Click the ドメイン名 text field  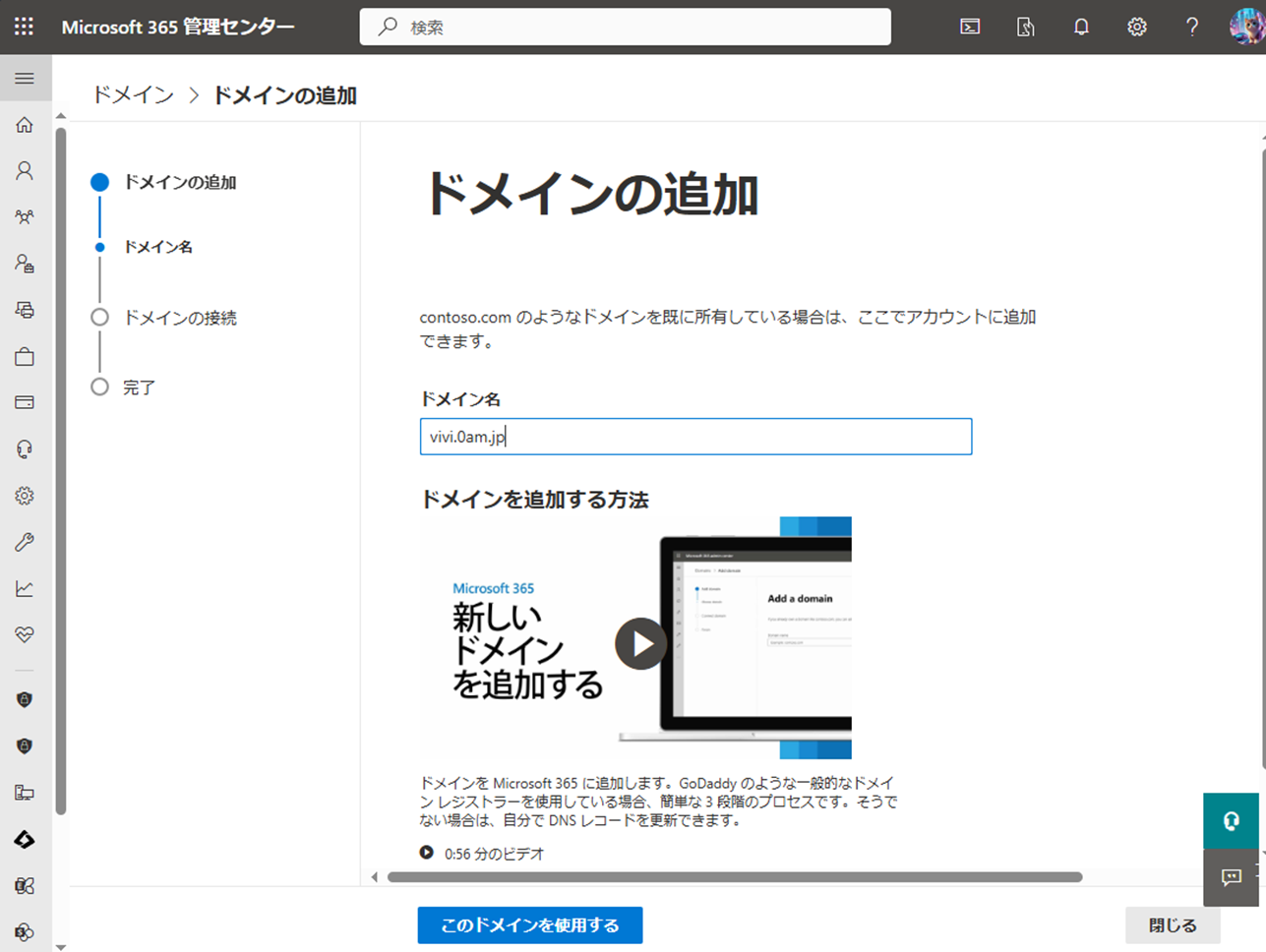695,437
